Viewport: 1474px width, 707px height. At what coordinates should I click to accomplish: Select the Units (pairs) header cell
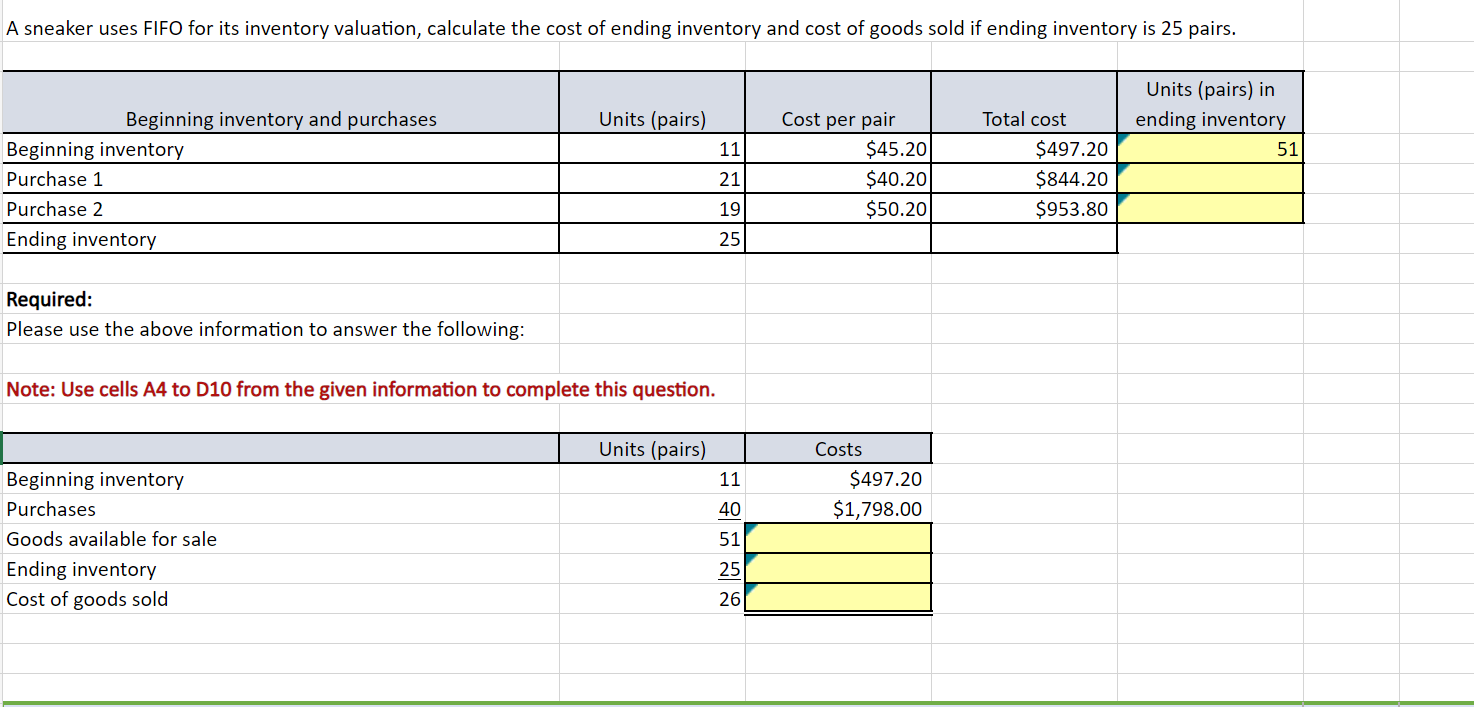pyautogui.click(x=651, y=118)
